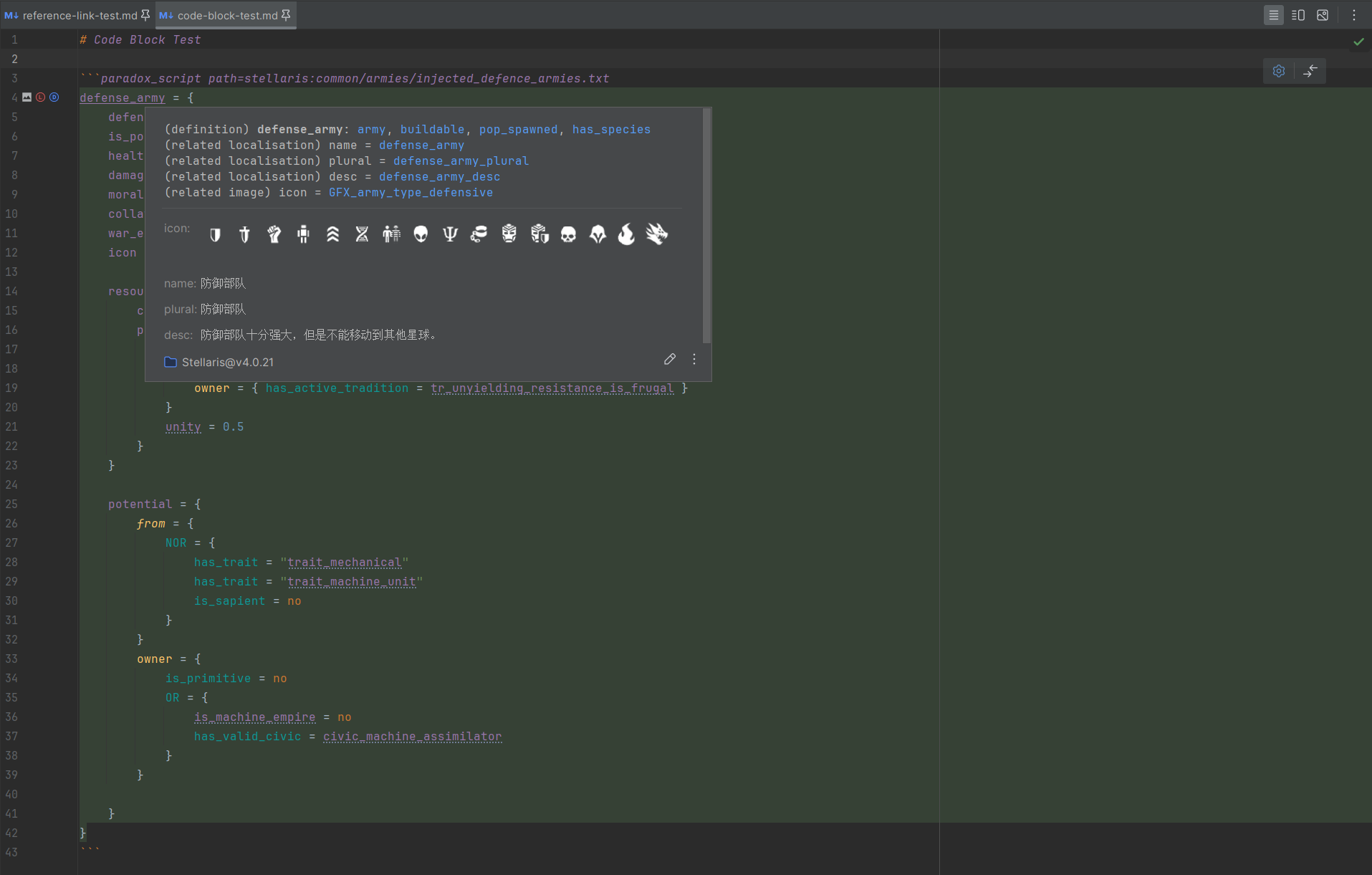
Task: Click the 'unity' key on line 21
Action: click(x=183, y=427)
